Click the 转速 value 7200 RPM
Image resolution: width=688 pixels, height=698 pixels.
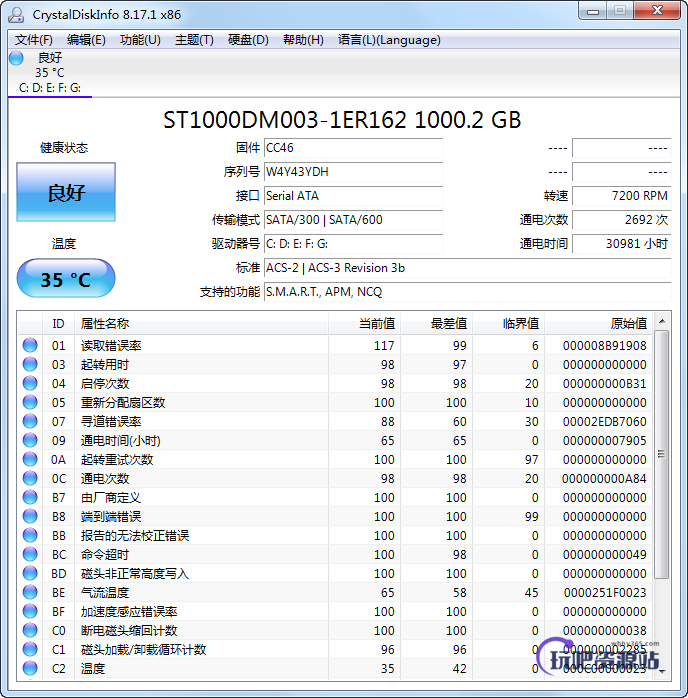[x=622, y=196]
